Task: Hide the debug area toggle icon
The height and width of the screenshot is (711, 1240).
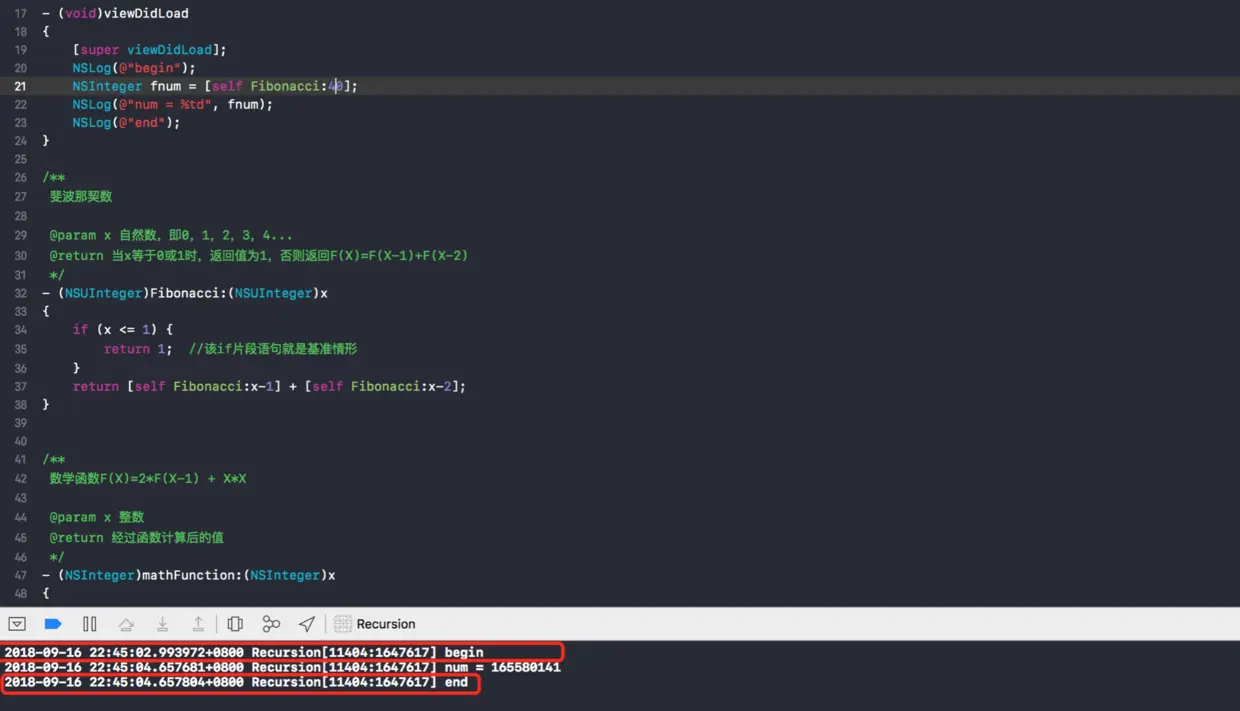Action: 17,624
